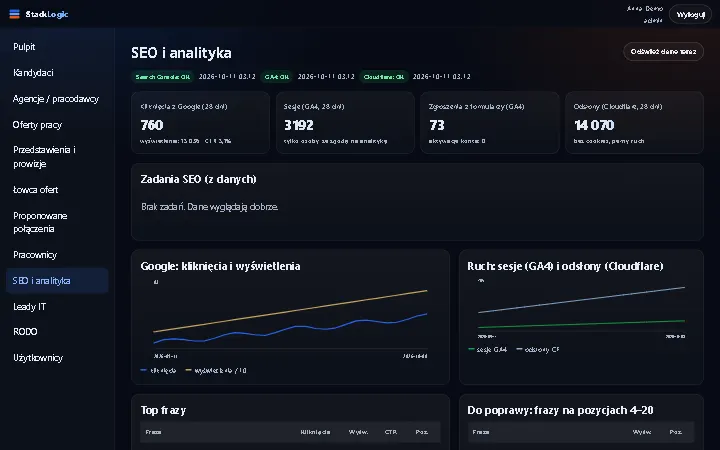Image resolution: width=720 pixels, height=450 pixels.
Task: Click the Sesje GA4 value 3 192
Action: click(298, 125)
